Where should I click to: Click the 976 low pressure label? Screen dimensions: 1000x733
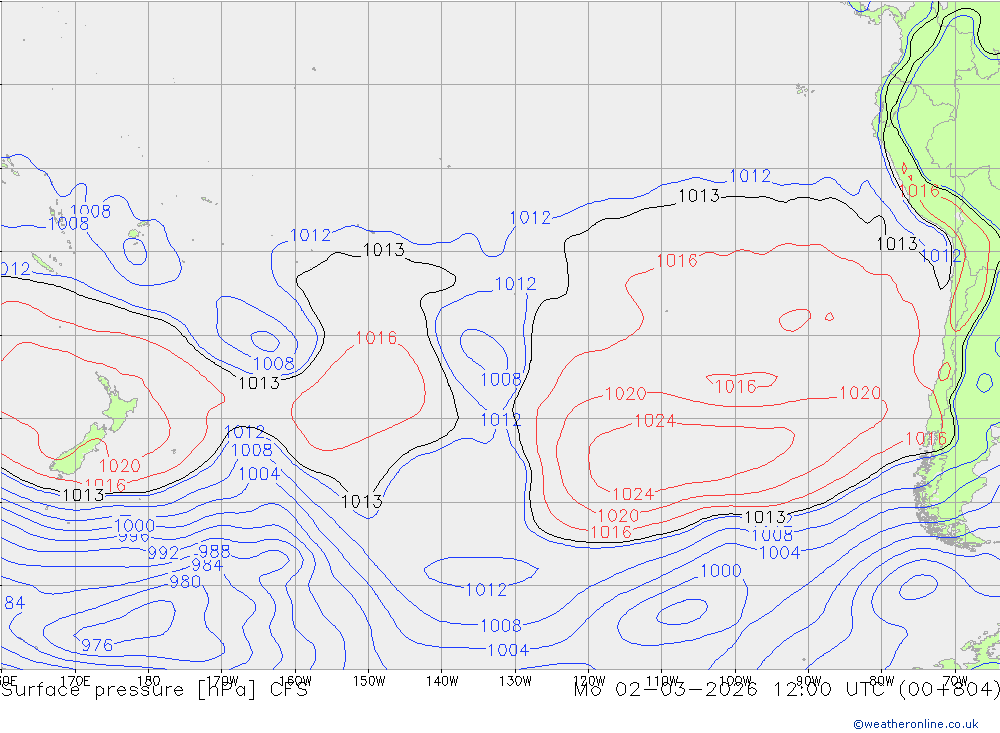point(97,645)
